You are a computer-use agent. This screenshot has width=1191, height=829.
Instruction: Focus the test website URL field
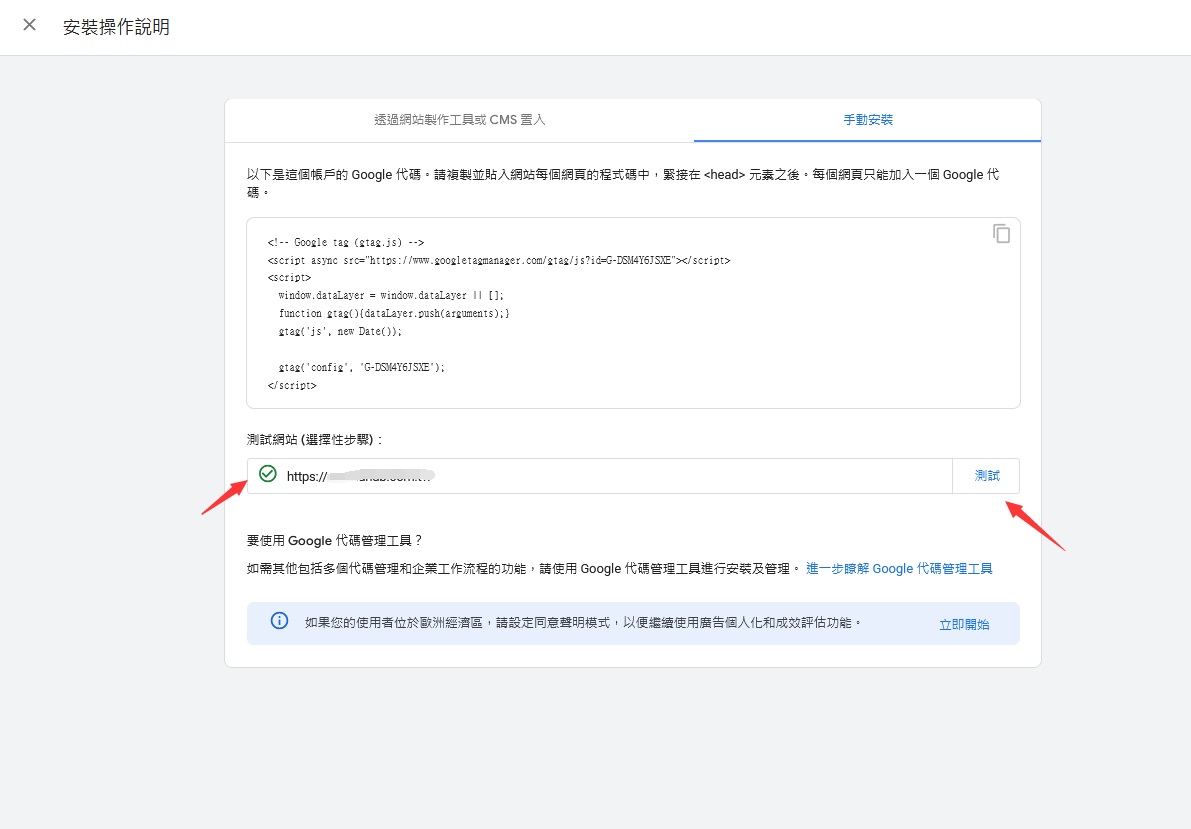tap(600, 476)
